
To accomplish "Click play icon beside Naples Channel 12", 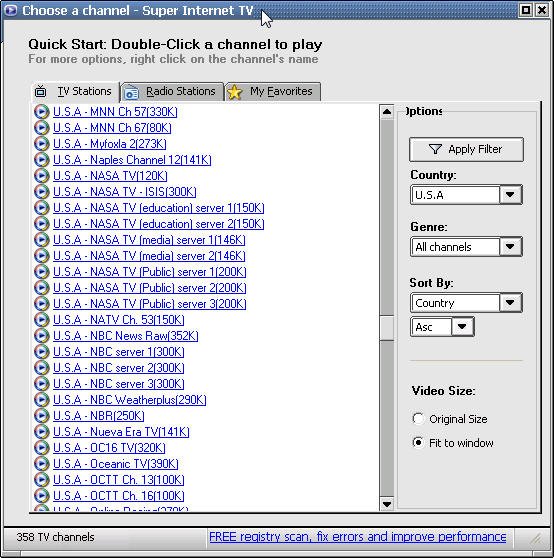I will click(x=41, y=160).
